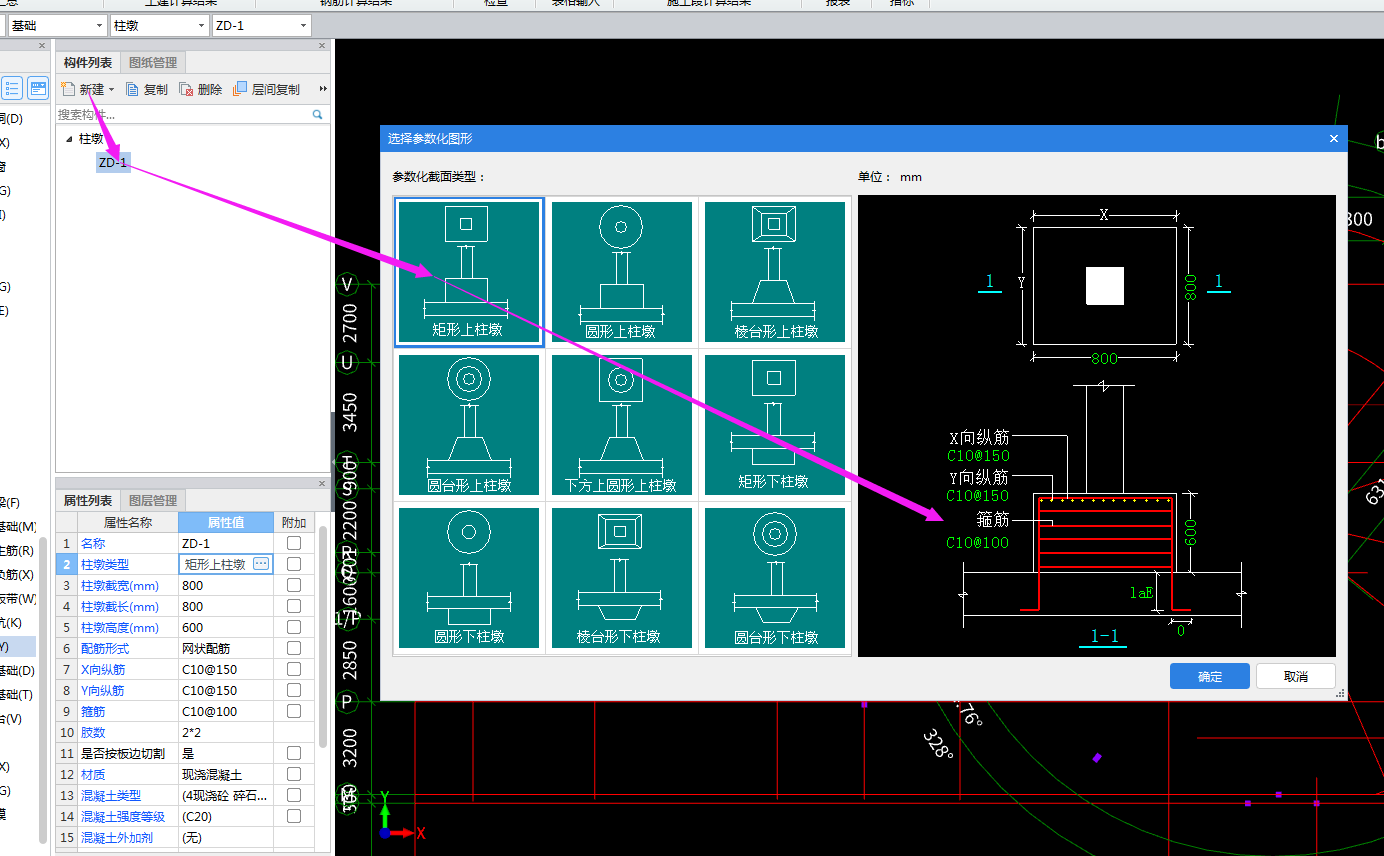This screenshot has width=1384, height=856.
Task: Switch to 图层管理 tab
Action: [153, 501]
